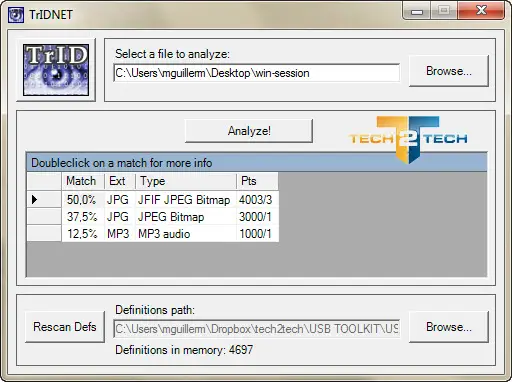Rescan the definitions with Rescan Defs

pyautogui.click(x=65, y=327)
